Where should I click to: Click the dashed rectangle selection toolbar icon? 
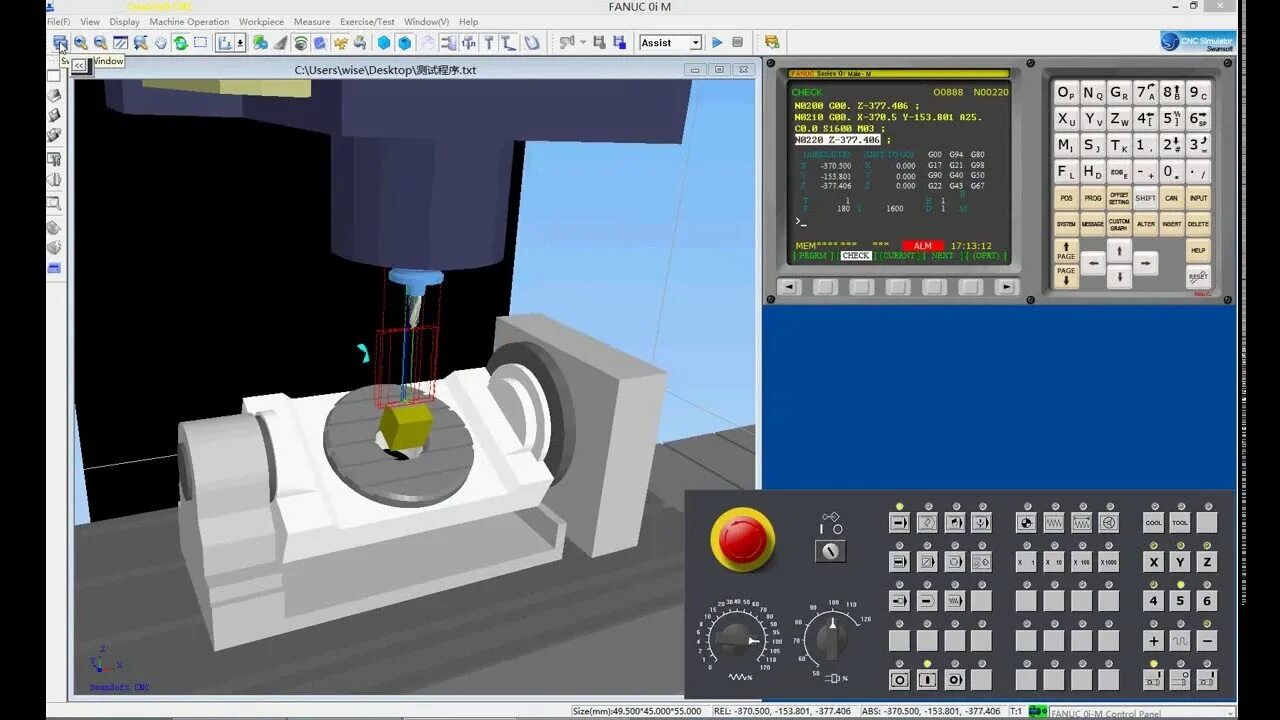click(x=200, y=43)
